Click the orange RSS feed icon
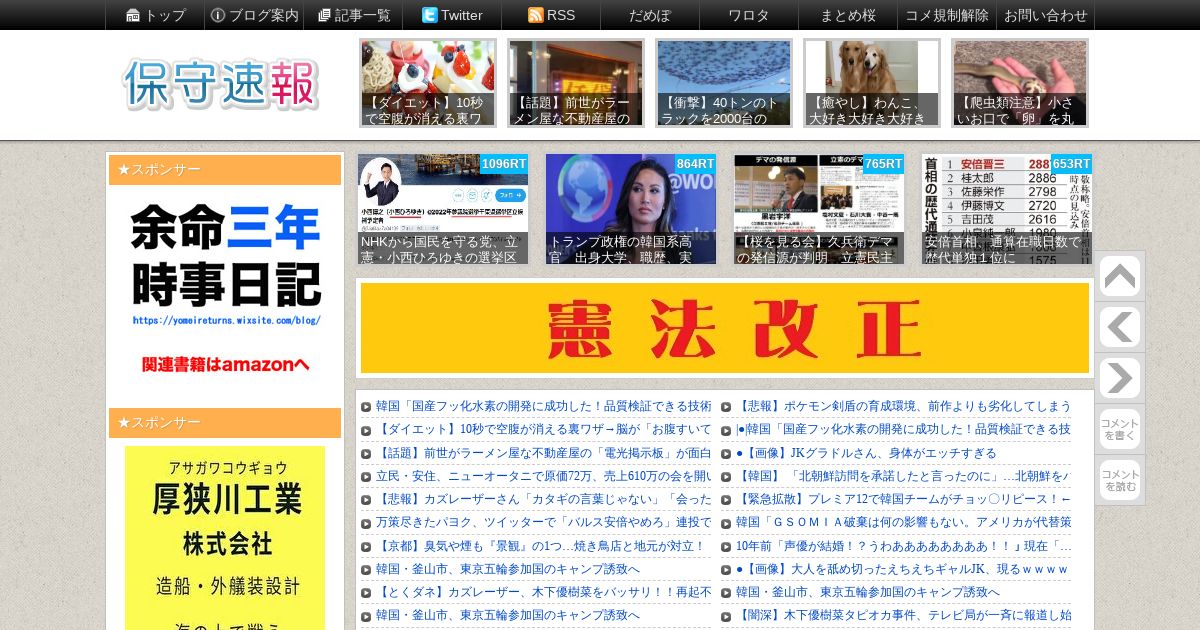Viewport: 1200px width, 630px height. [535, 15]
